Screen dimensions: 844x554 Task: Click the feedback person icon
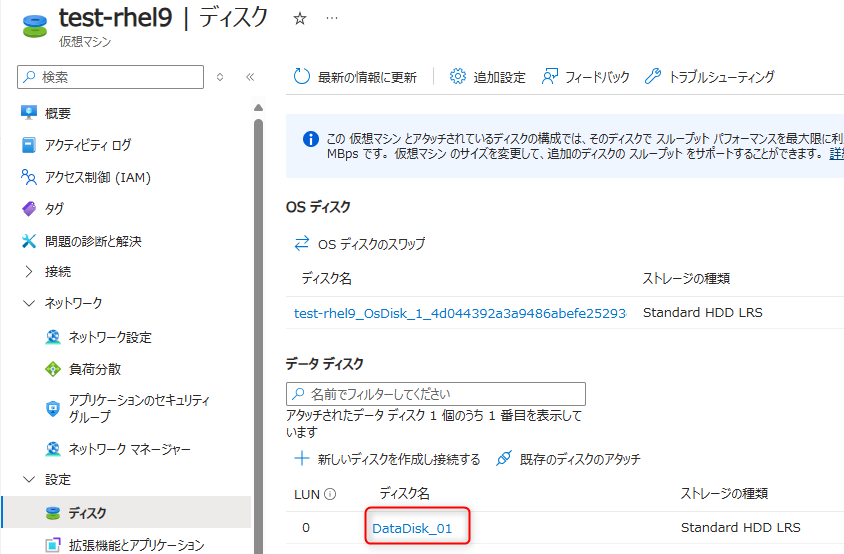point(550,76)
